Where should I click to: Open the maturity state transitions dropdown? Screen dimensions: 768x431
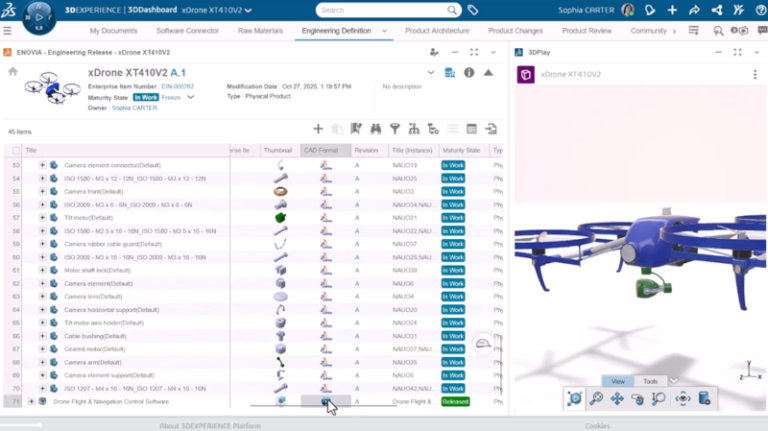(191, 97)
